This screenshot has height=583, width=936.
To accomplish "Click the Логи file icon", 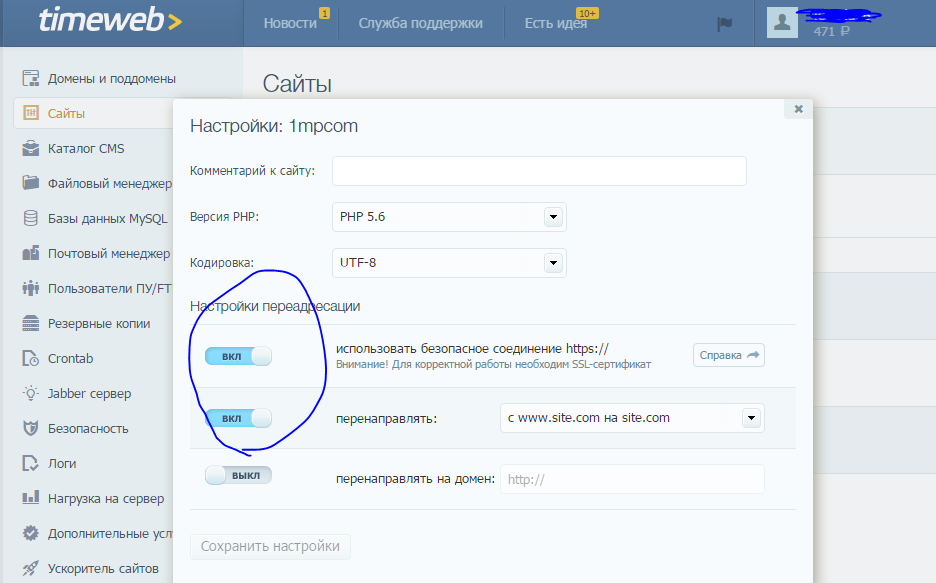I will [30, 463].
